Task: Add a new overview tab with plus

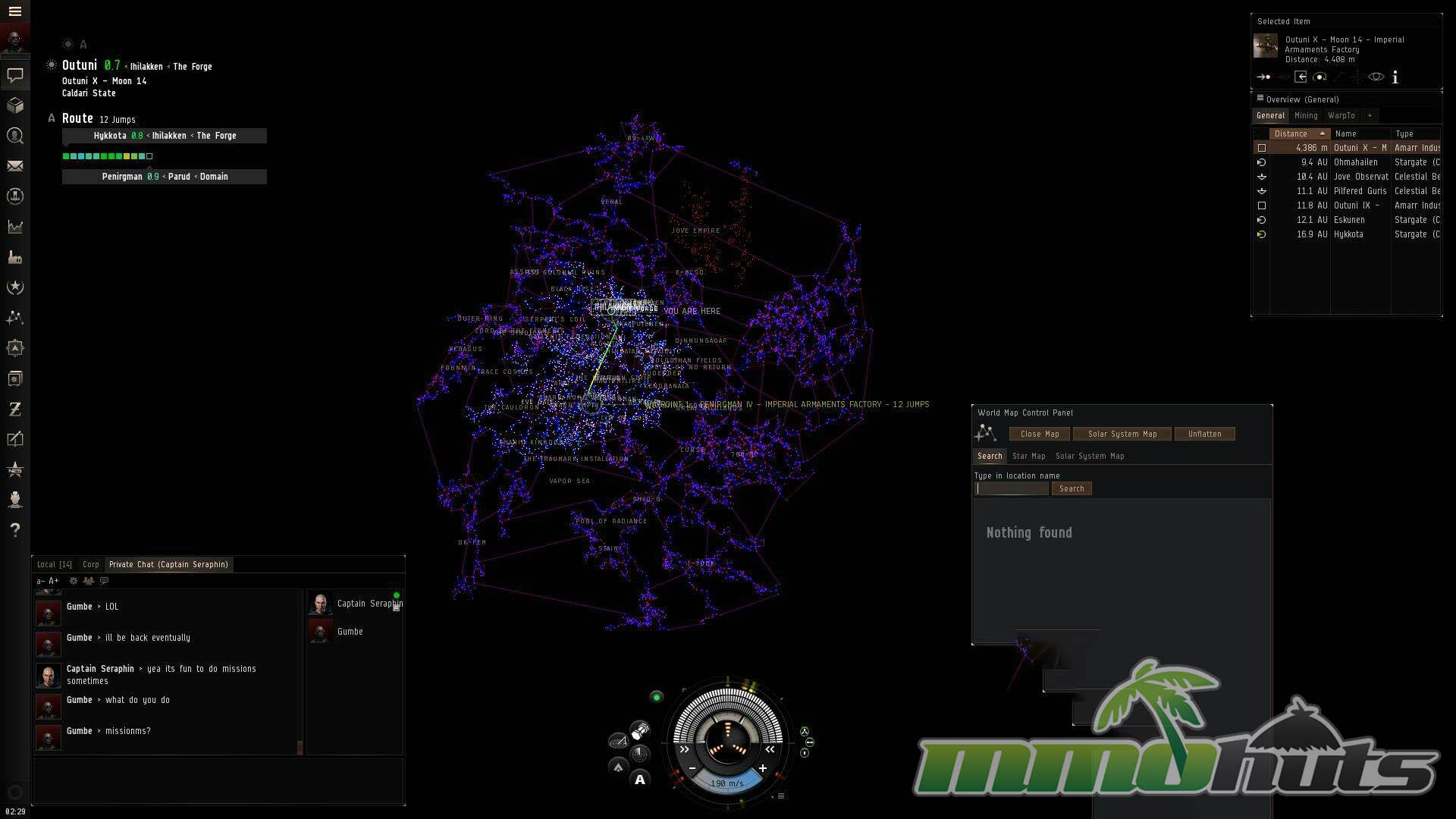Action: coord(1370,115)
